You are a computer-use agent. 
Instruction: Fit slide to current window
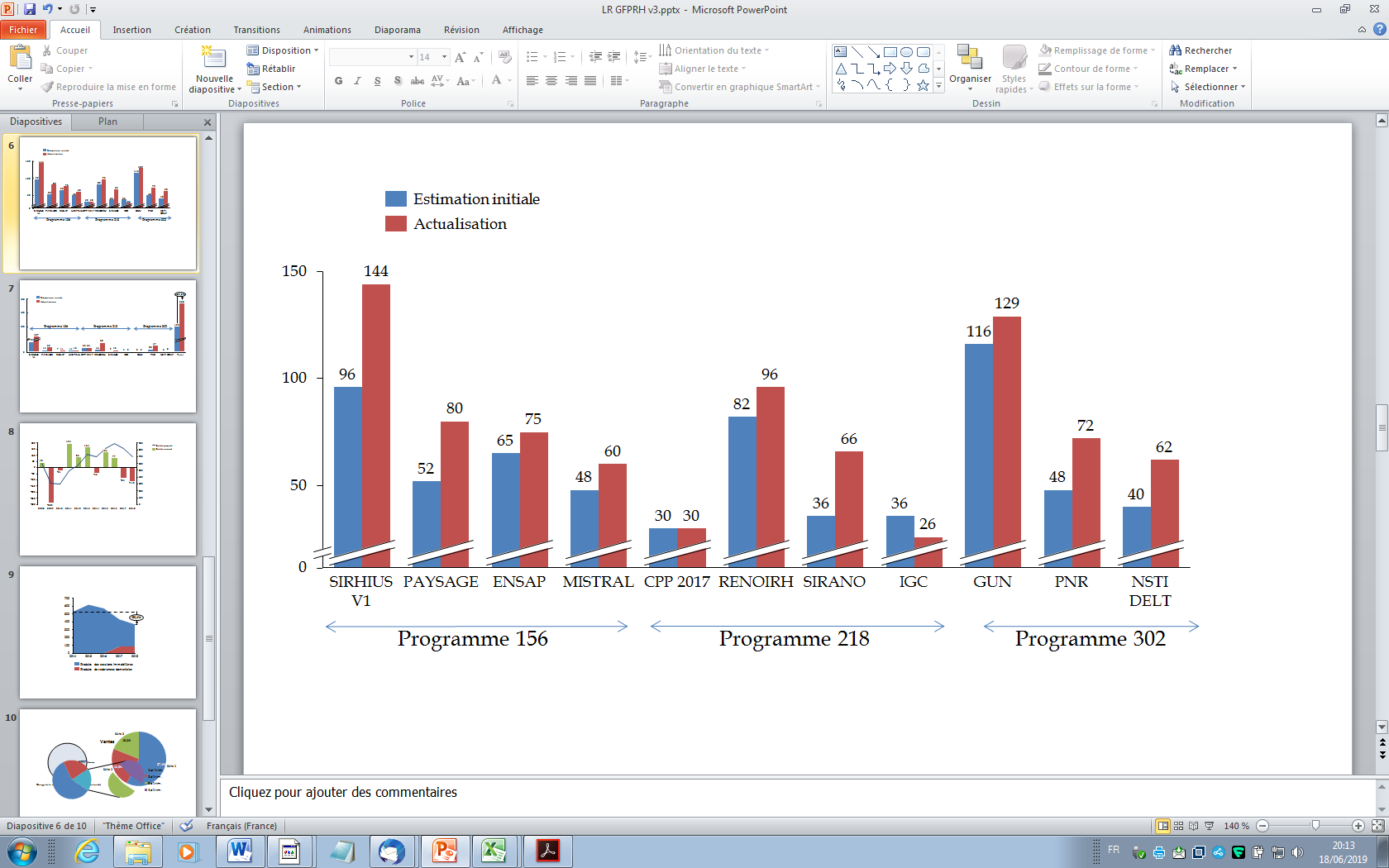pyautogui.click(x=1377, y=826)
